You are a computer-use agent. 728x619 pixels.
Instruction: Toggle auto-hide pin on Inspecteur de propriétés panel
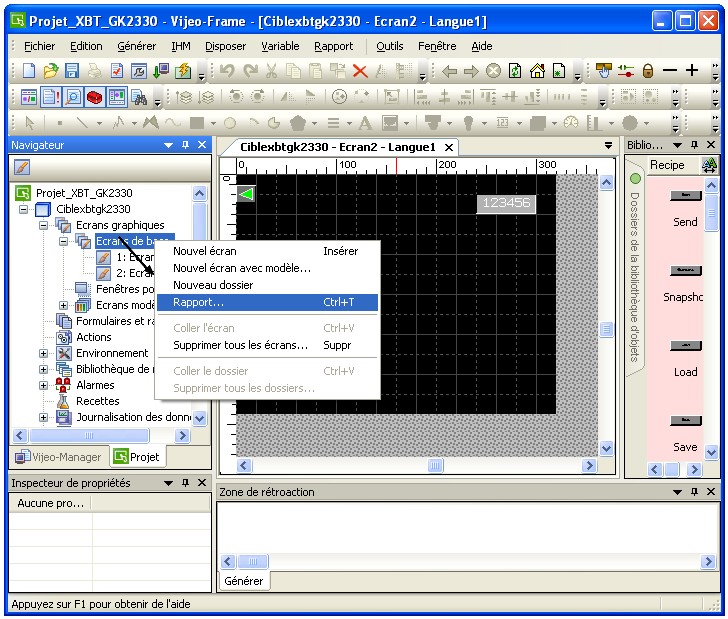[185, 482]
